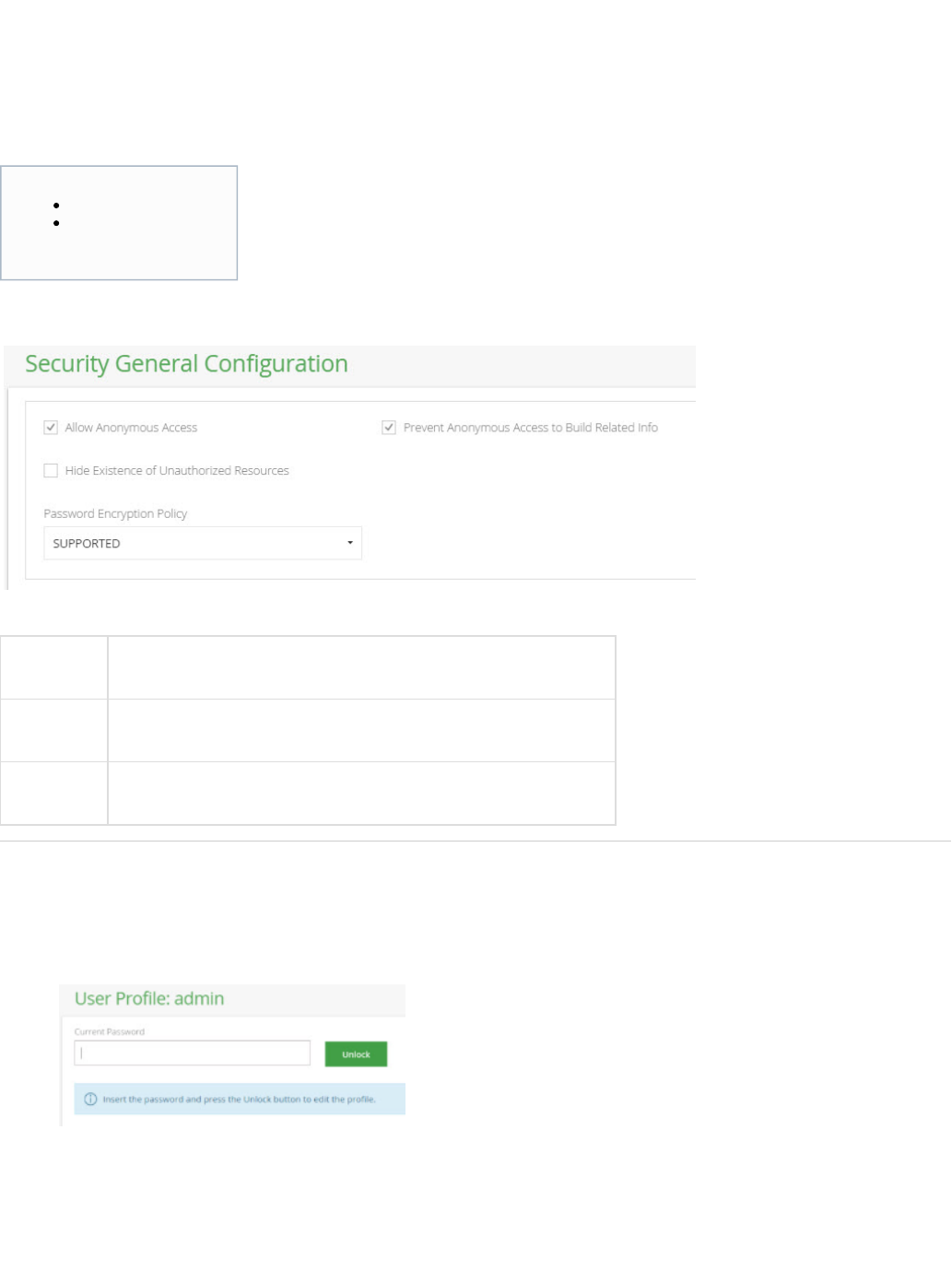The height and width of the screenshot is (1283, 952).
Task: Select the second bullet in the outlined box
Action: tap(57, 223)
